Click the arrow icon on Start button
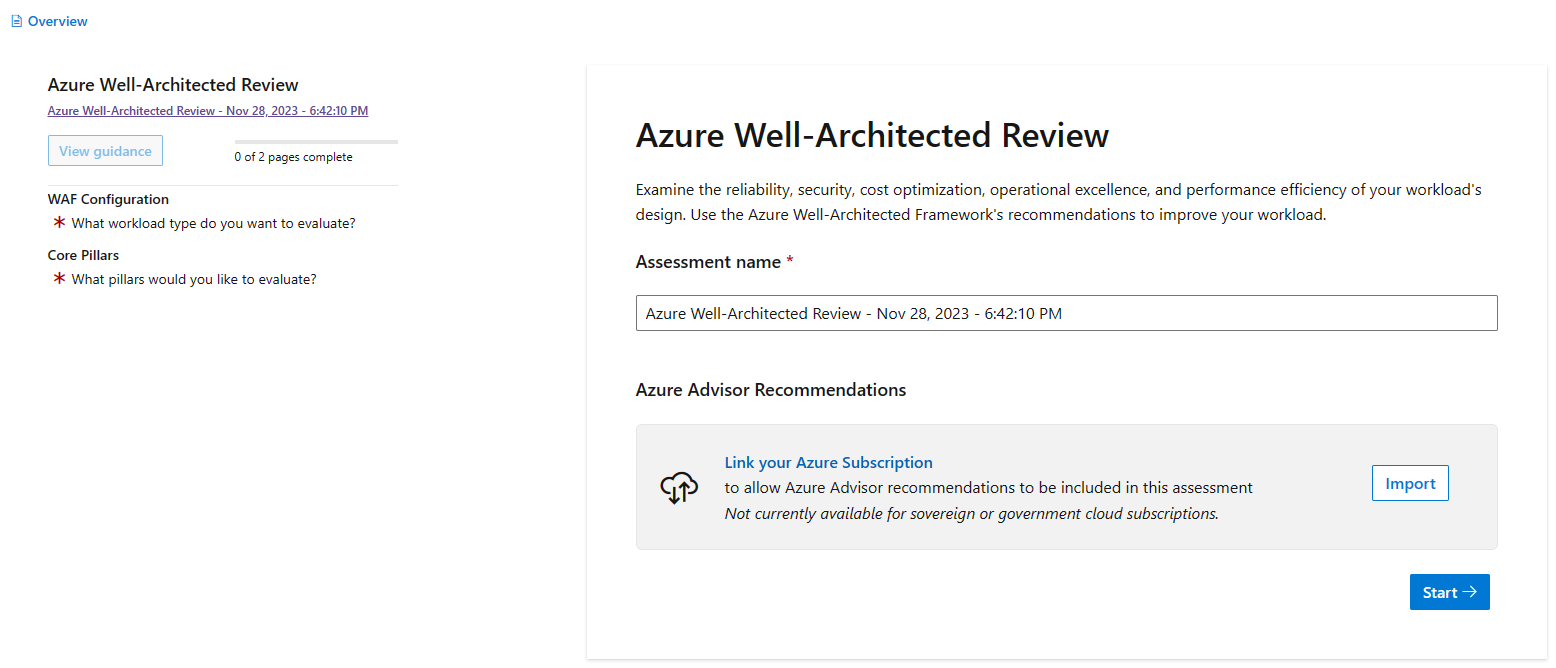Viewport: 1556px width, 668px height. click(1469, 592)
